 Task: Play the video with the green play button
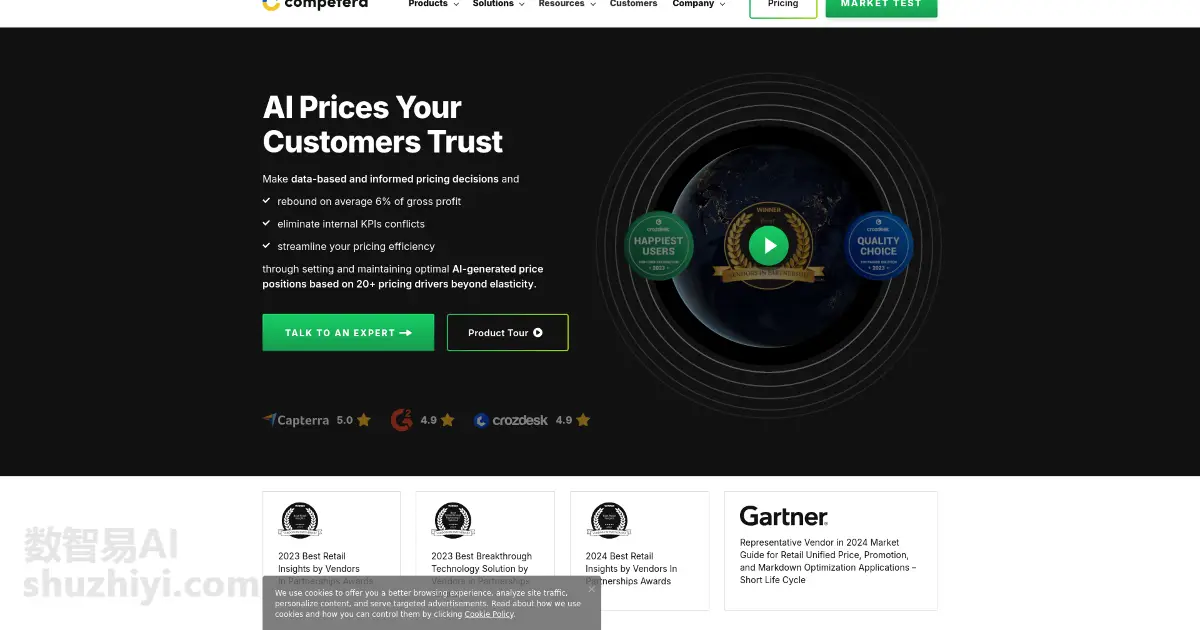768,245
